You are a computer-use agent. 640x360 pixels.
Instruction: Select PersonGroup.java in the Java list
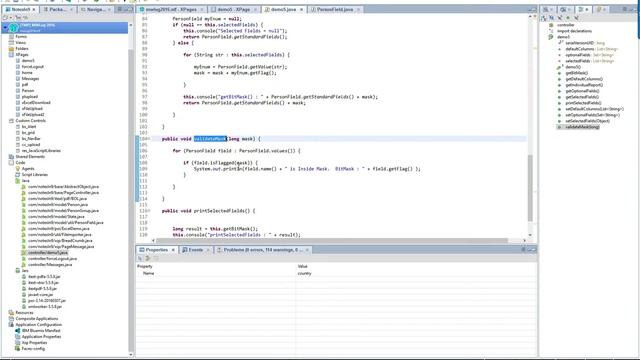(x=63, y=211)
